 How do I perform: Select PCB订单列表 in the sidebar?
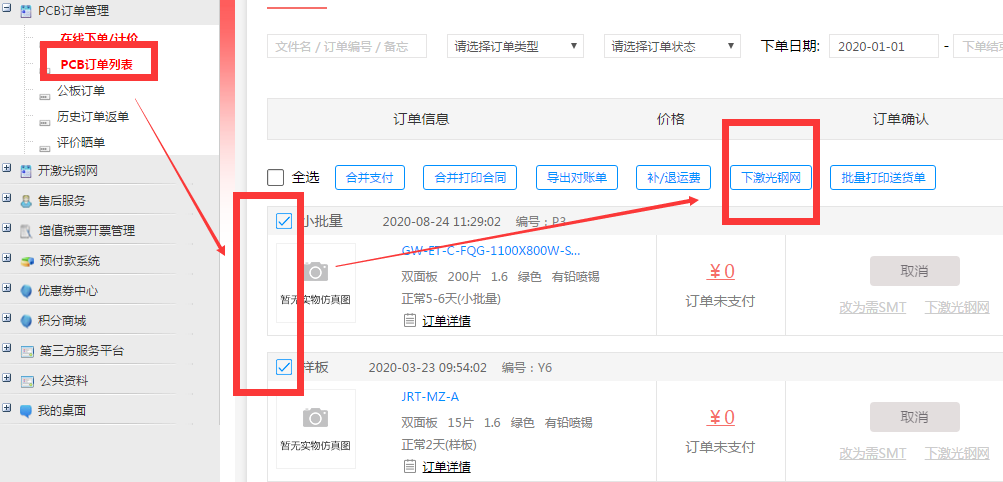click(96, 65)
